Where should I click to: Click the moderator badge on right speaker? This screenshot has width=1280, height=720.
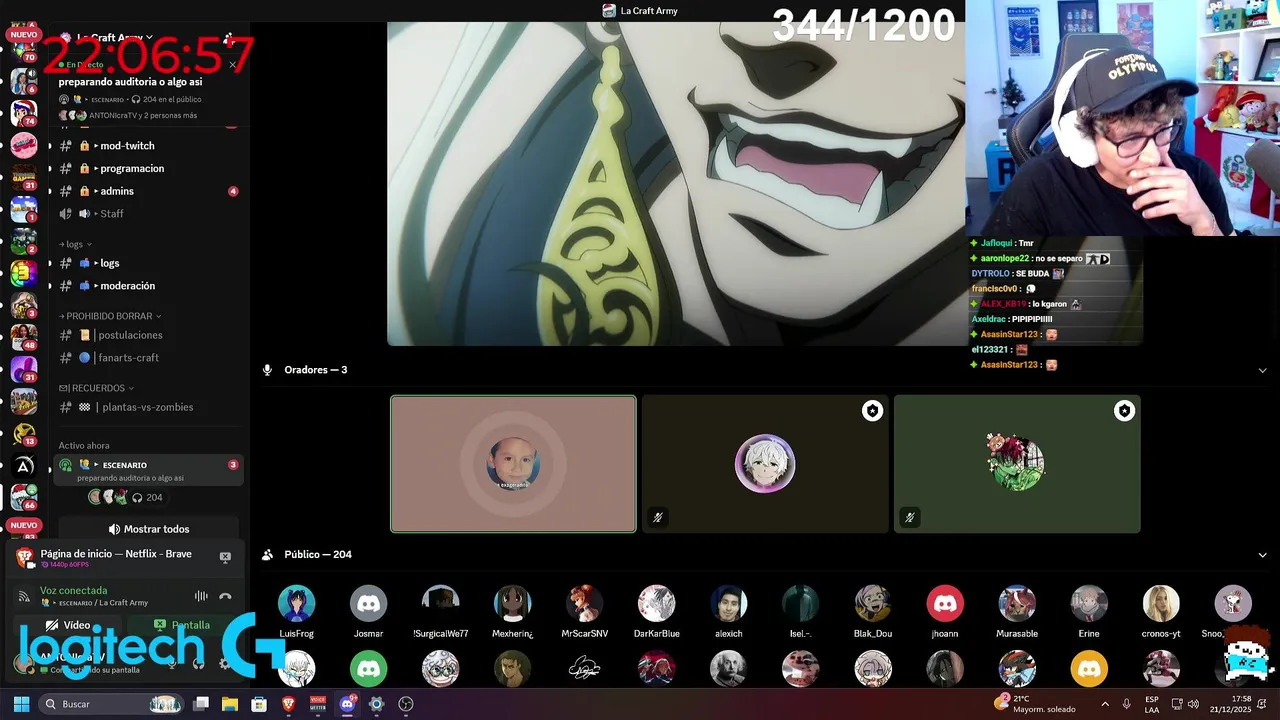tap(1125, 411)
